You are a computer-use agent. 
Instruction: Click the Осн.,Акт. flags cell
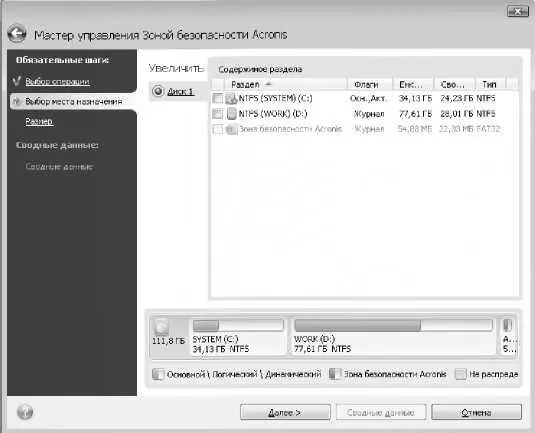[368, 98]
